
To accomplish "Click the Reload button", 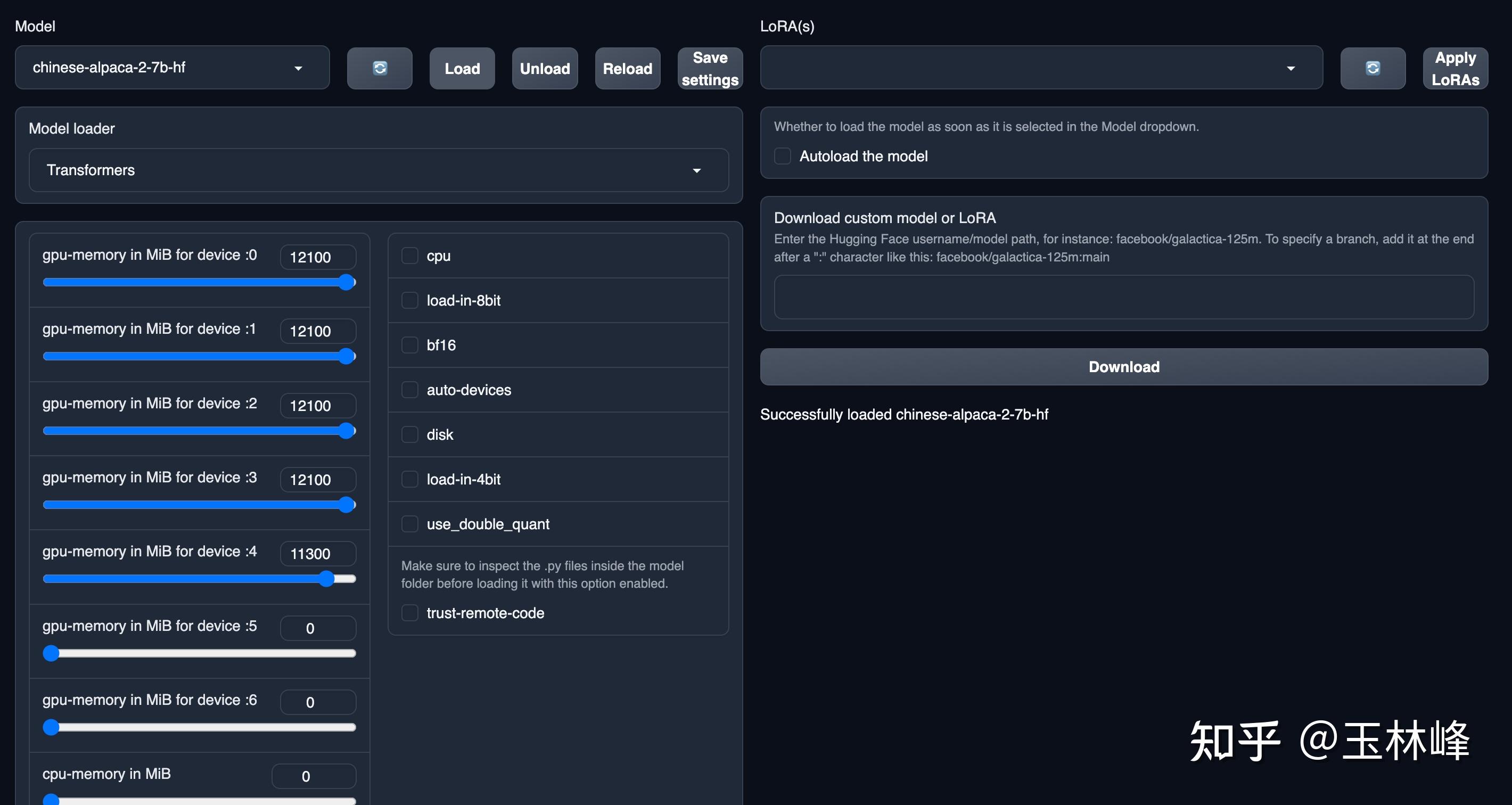I will (628, 69).
